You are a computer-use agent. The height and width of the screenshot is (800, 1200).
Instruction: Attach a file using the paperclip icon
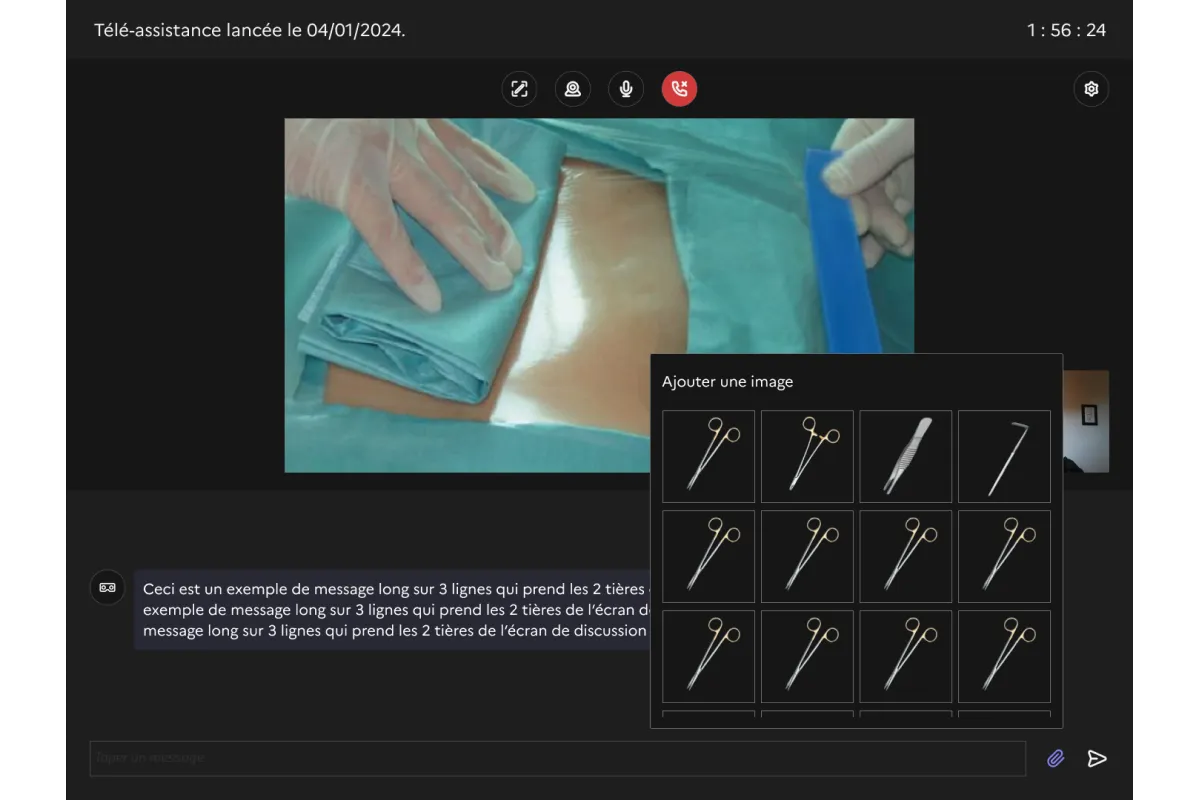[x=1054, y=758]
